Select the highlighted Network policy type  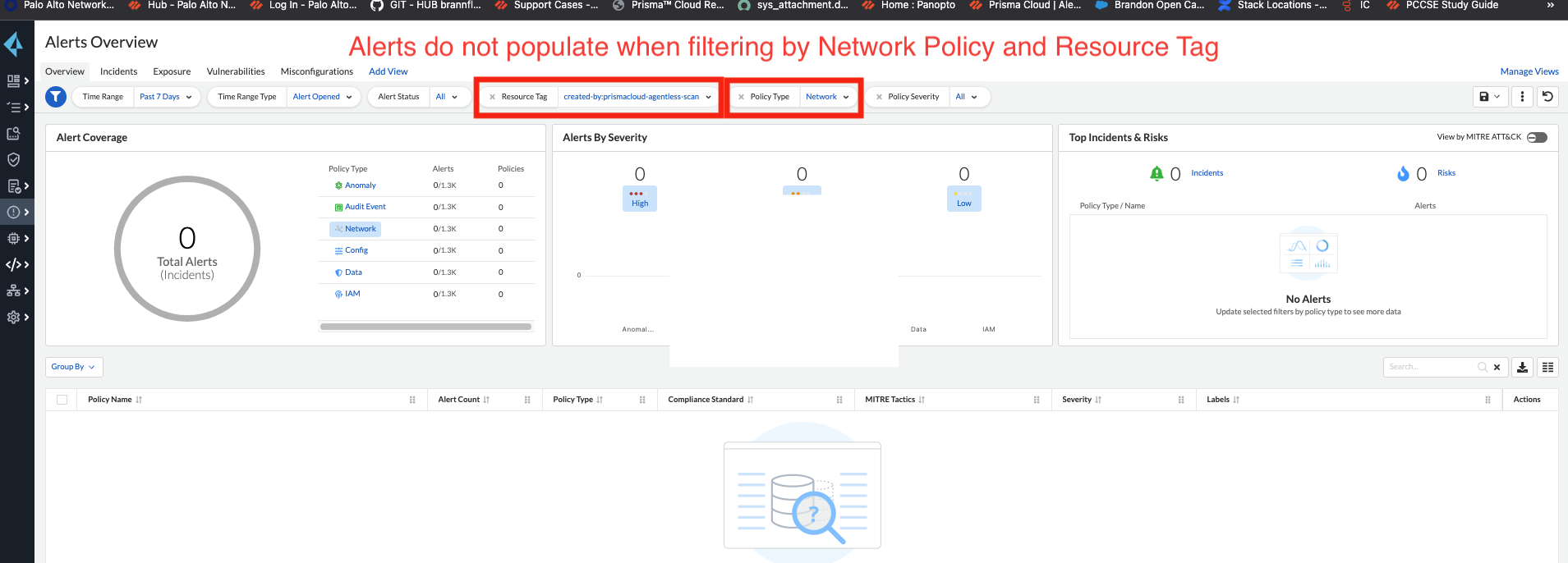[x=355, y=229]
